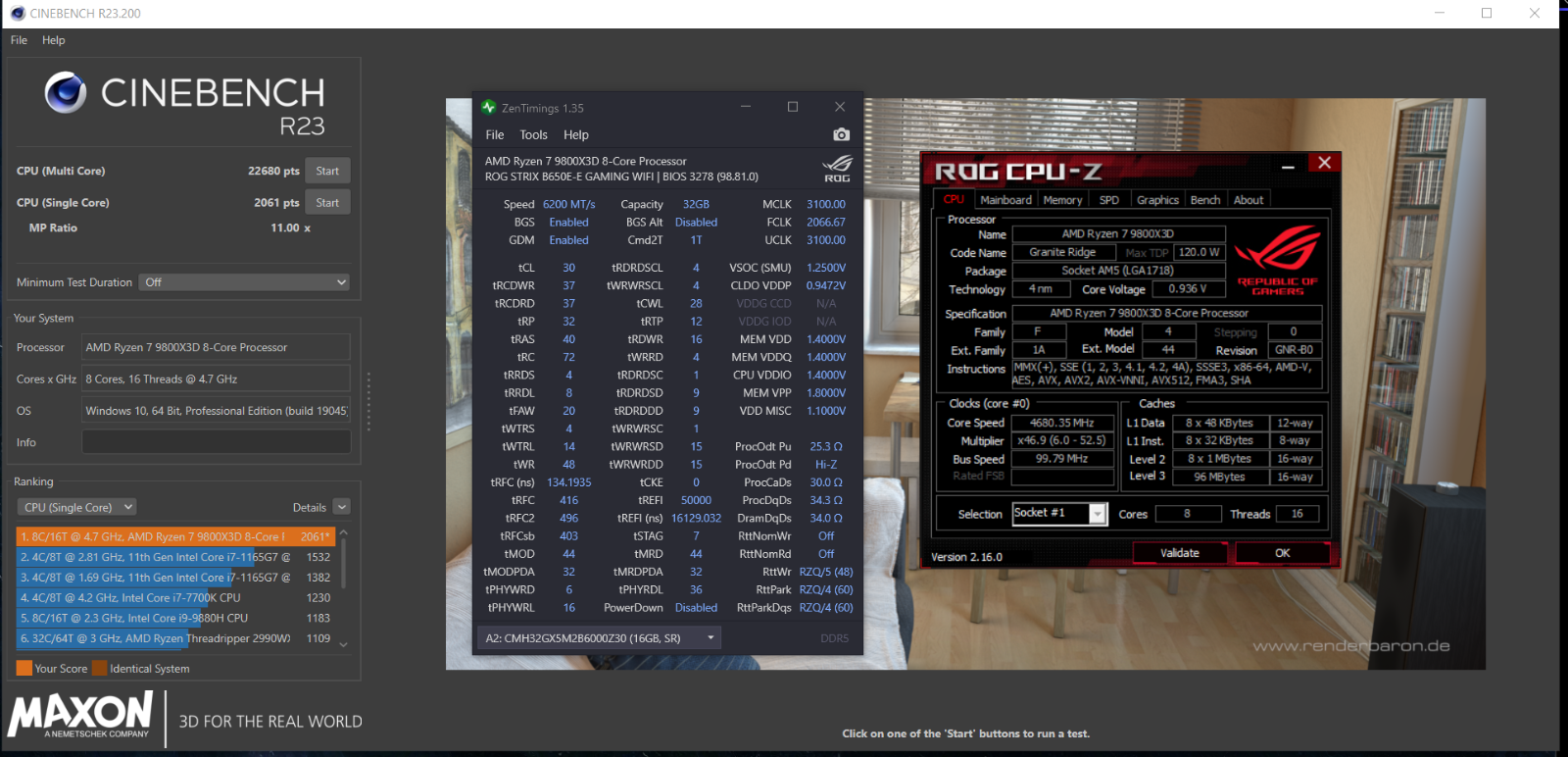Click the Level 3 cache 96 MBytes field

[1219, 477]
